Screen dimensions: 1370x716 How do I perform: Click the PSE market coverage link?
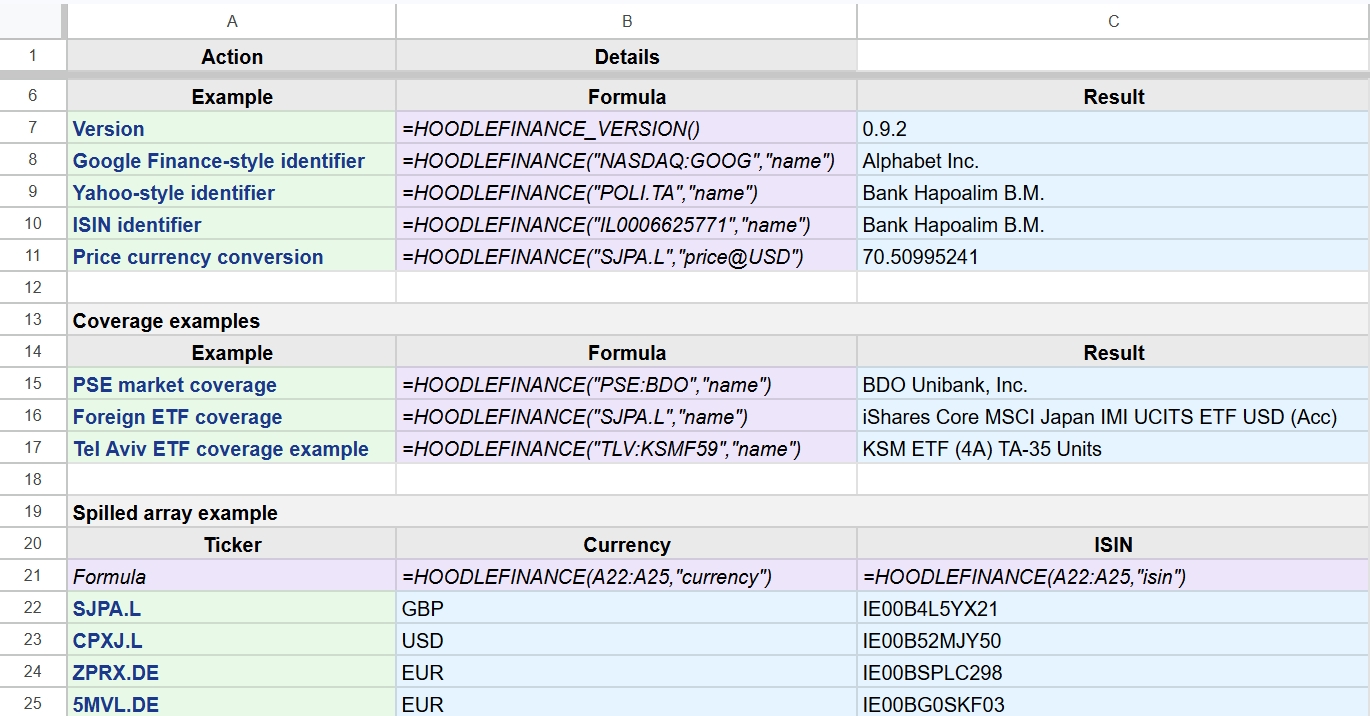tap(172, 384)
